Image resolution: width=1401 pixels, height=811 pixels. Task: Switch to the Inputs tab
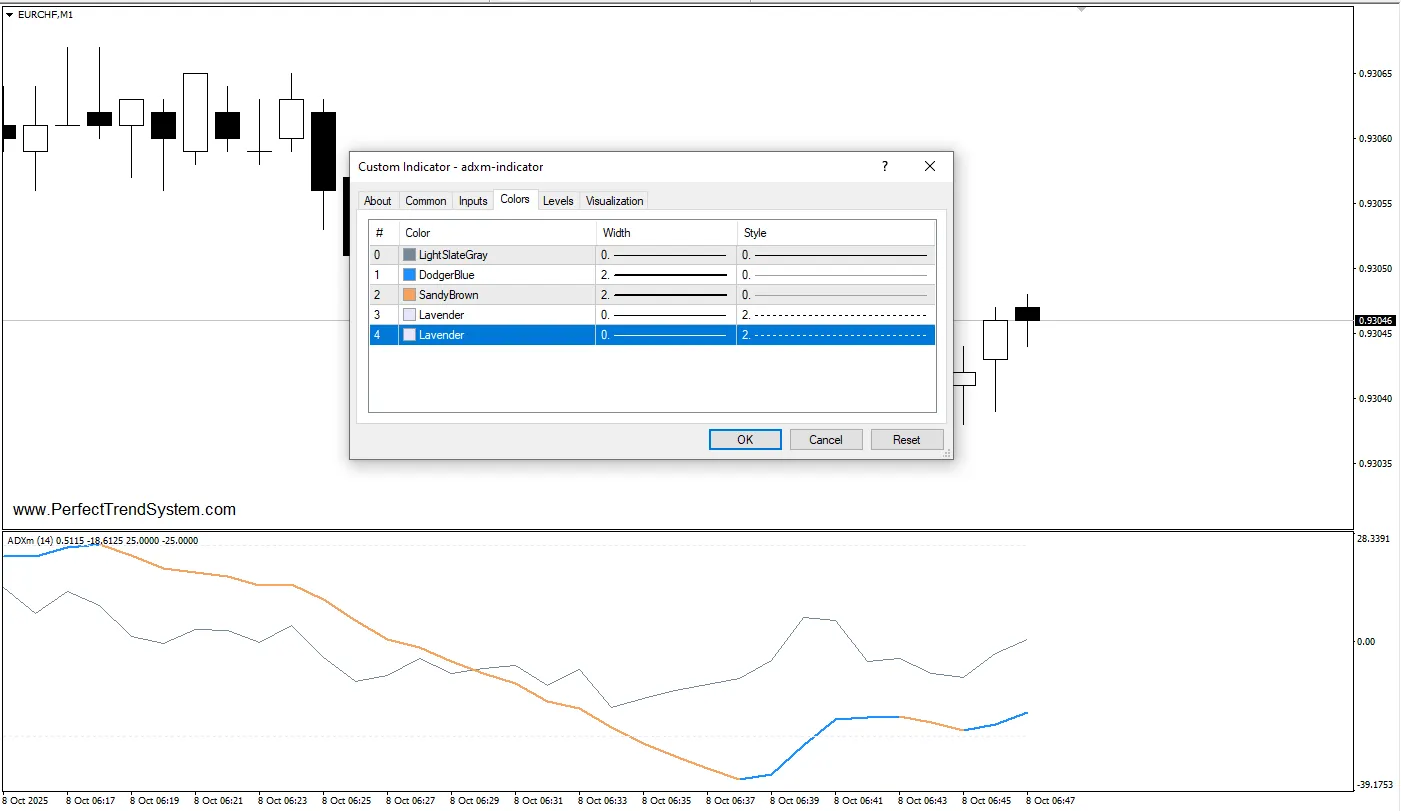(473, 201)
